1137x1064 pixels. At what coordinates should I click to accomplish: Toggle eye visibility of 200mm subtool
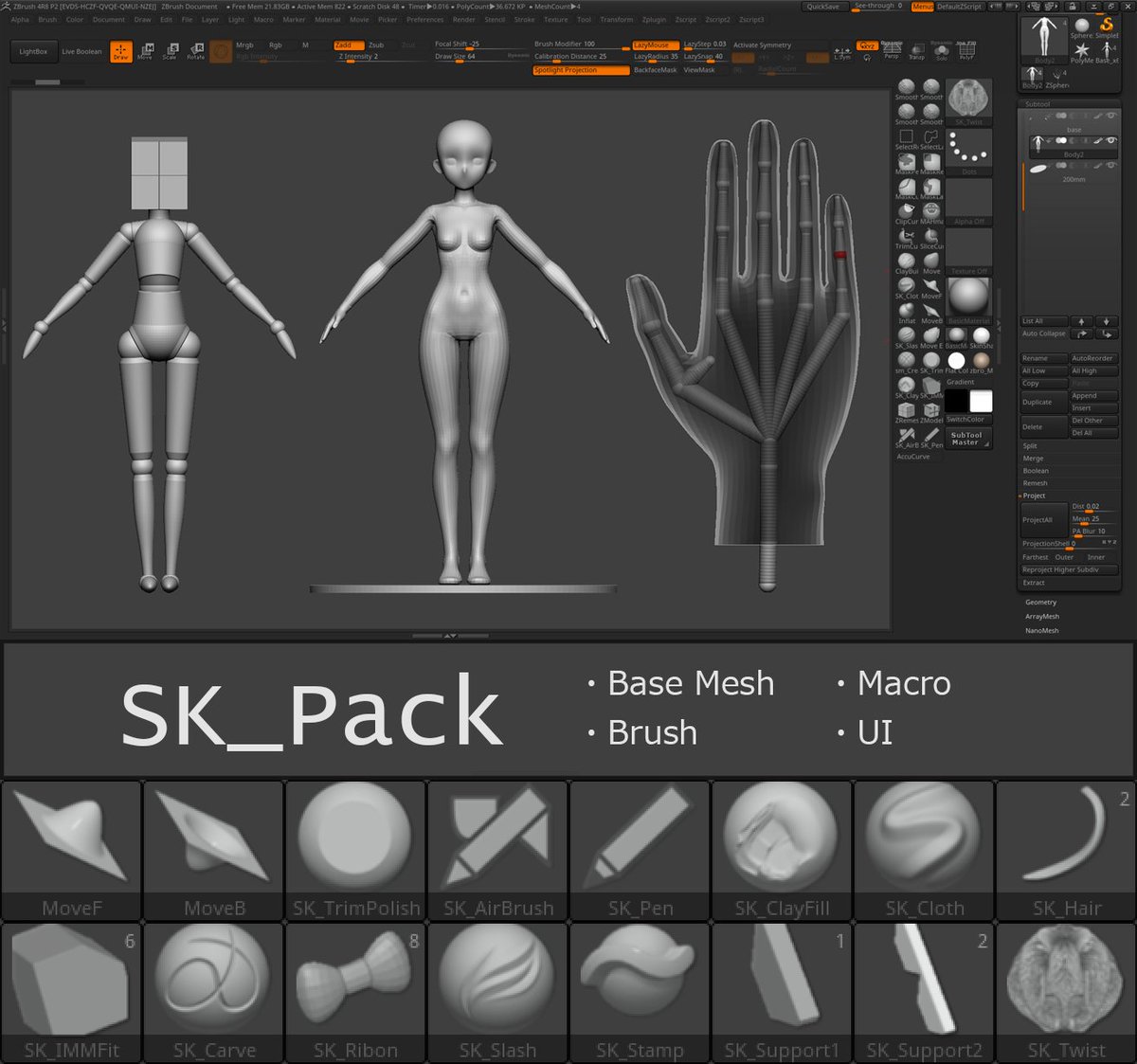click(1111, 166)
